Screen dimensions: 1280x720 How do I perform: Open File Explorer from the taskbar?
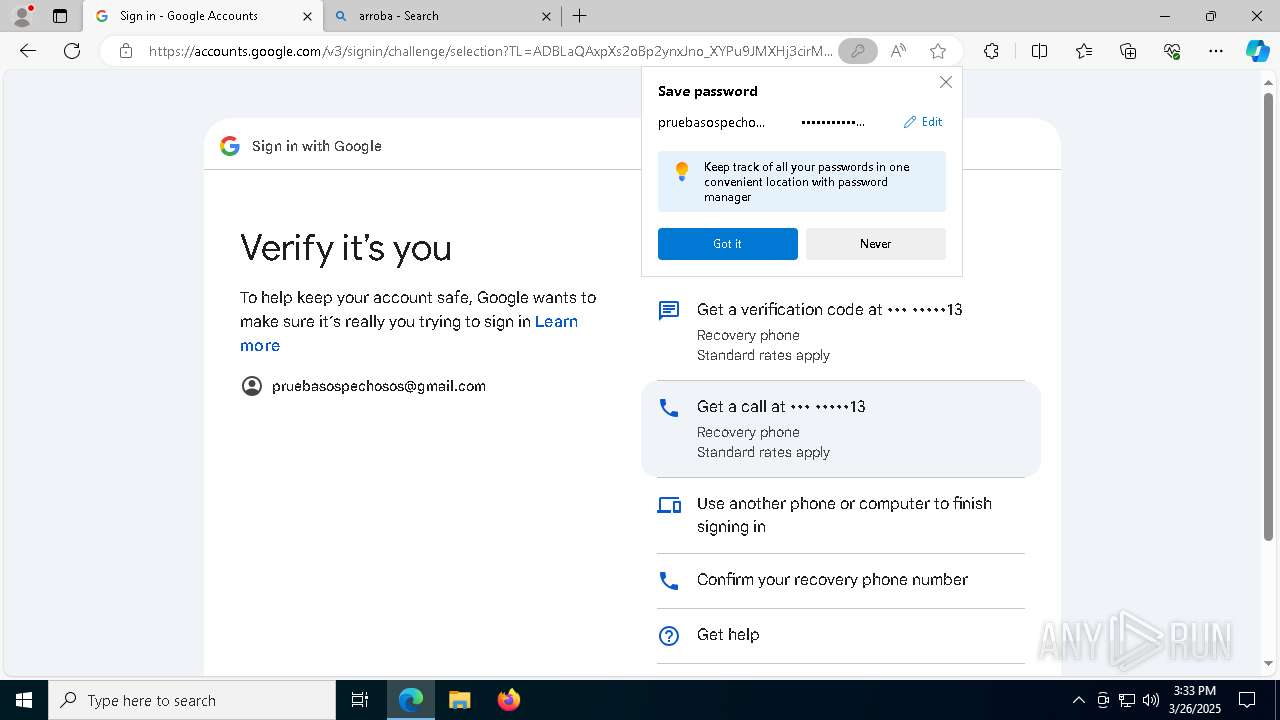tap(459, 700)
